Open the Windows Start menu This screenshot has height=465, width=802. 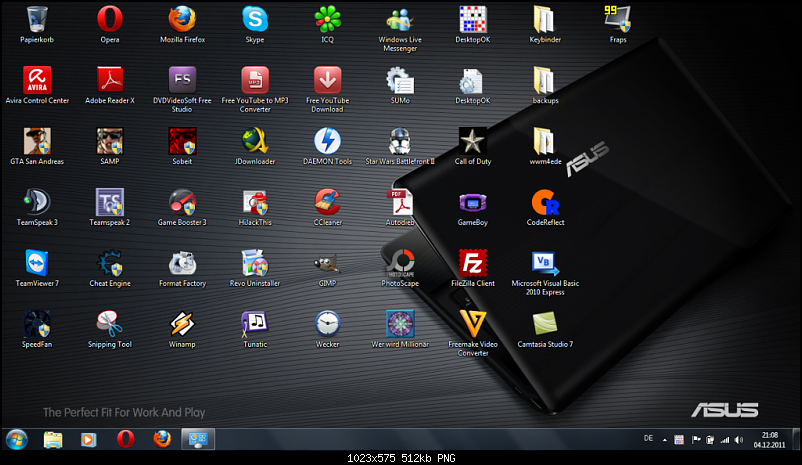pyautogui.click(x=16, y=439)
